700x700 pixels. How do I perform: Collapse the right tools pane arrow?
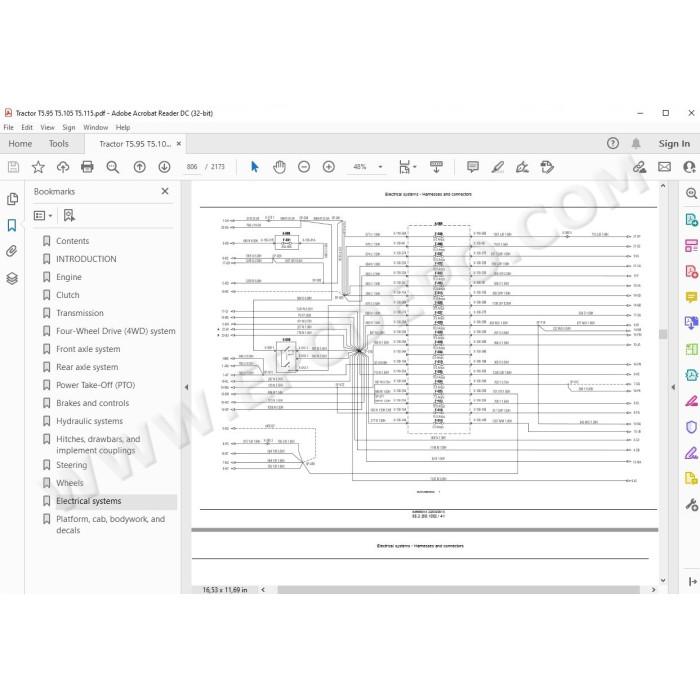(x=673, y=387)
